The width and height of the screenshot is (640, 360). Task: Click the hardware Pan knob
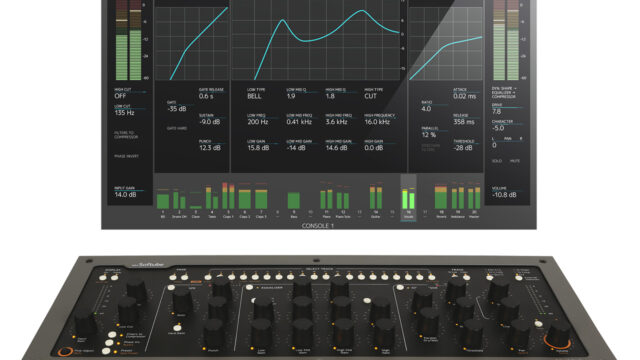[519, 333]
